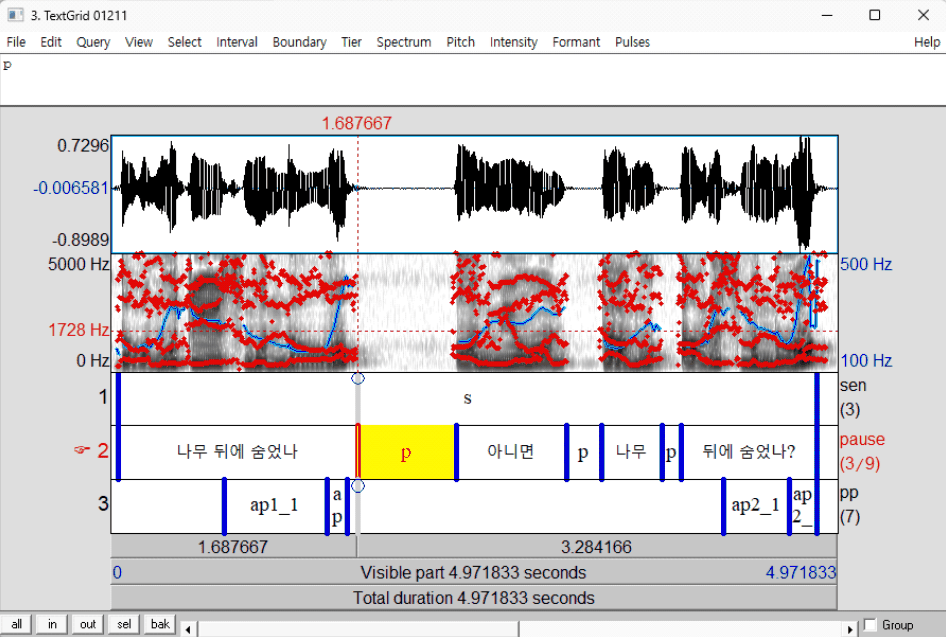Open the Intensity menu
Screen dimensions: 946x637
point(513,42)
